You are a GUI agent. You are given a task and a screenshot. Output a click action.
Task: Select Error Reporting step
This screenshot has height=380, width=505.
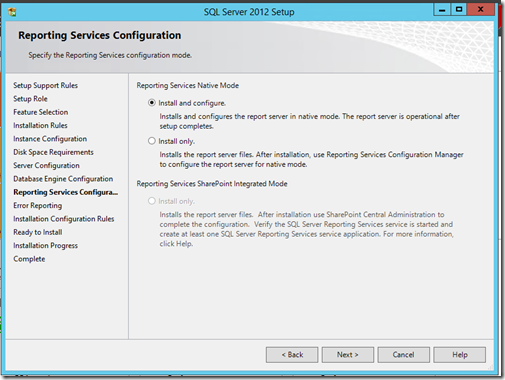coord(38,205)
